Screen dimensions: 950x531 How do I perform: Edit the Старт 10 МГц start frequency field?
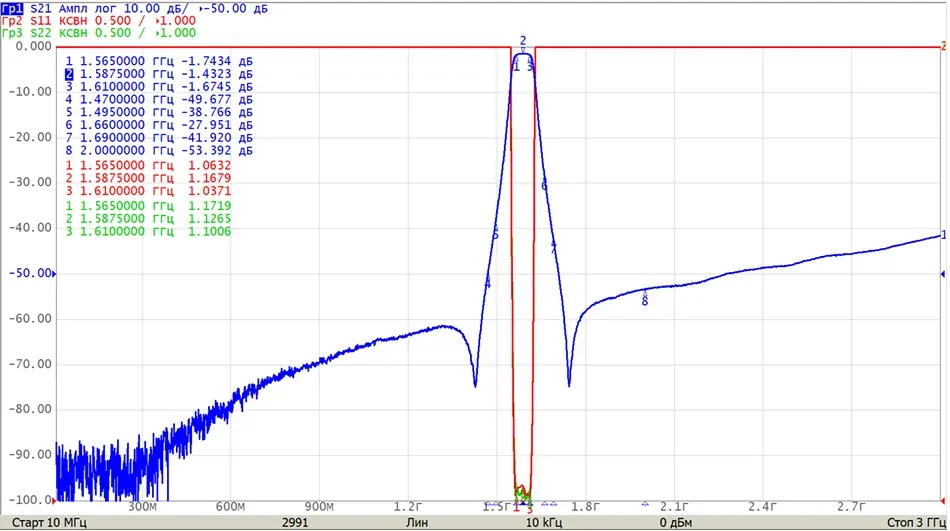click(x=49, y=523)
